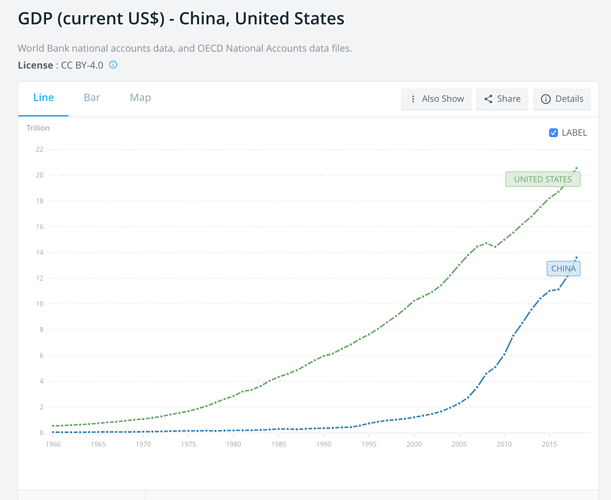Select the Line chart tab
The image size is (611, 500).
[44, 98]
